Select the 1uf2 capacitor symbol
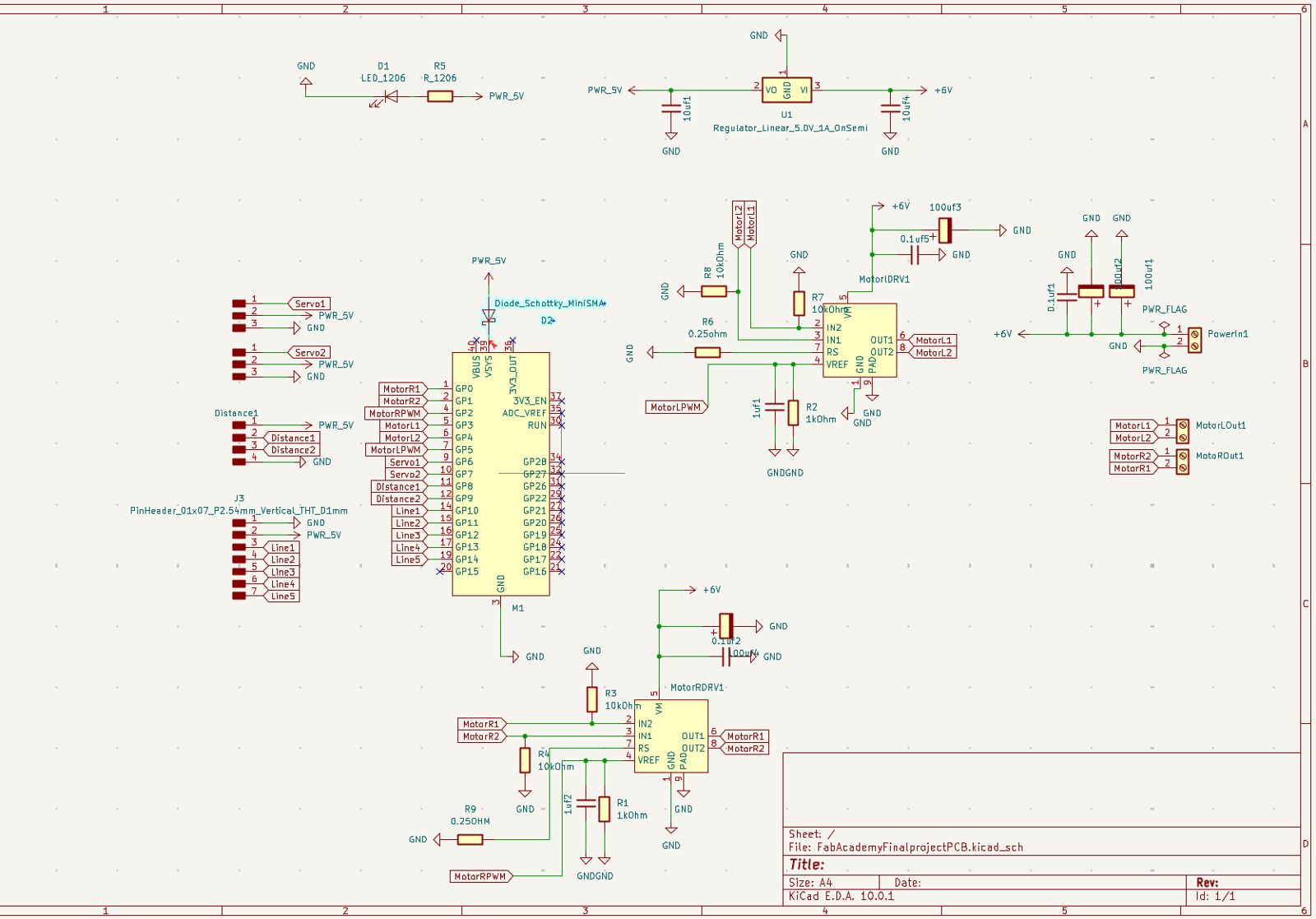This screenshot has width=1316, height=919. [x=586, y=803]
